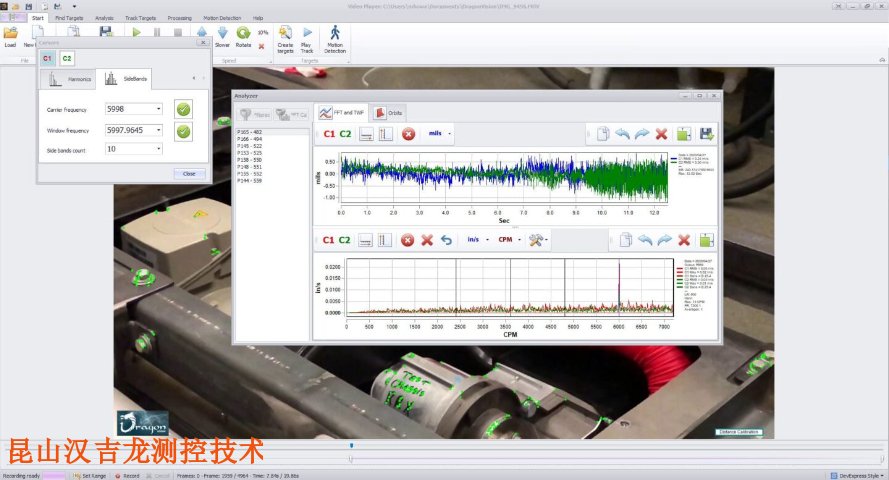Toggle the C2 cursor in Cursors dialog
This screenshot has height=480, width=889.
pyautogui.click(x=67, y=58)
